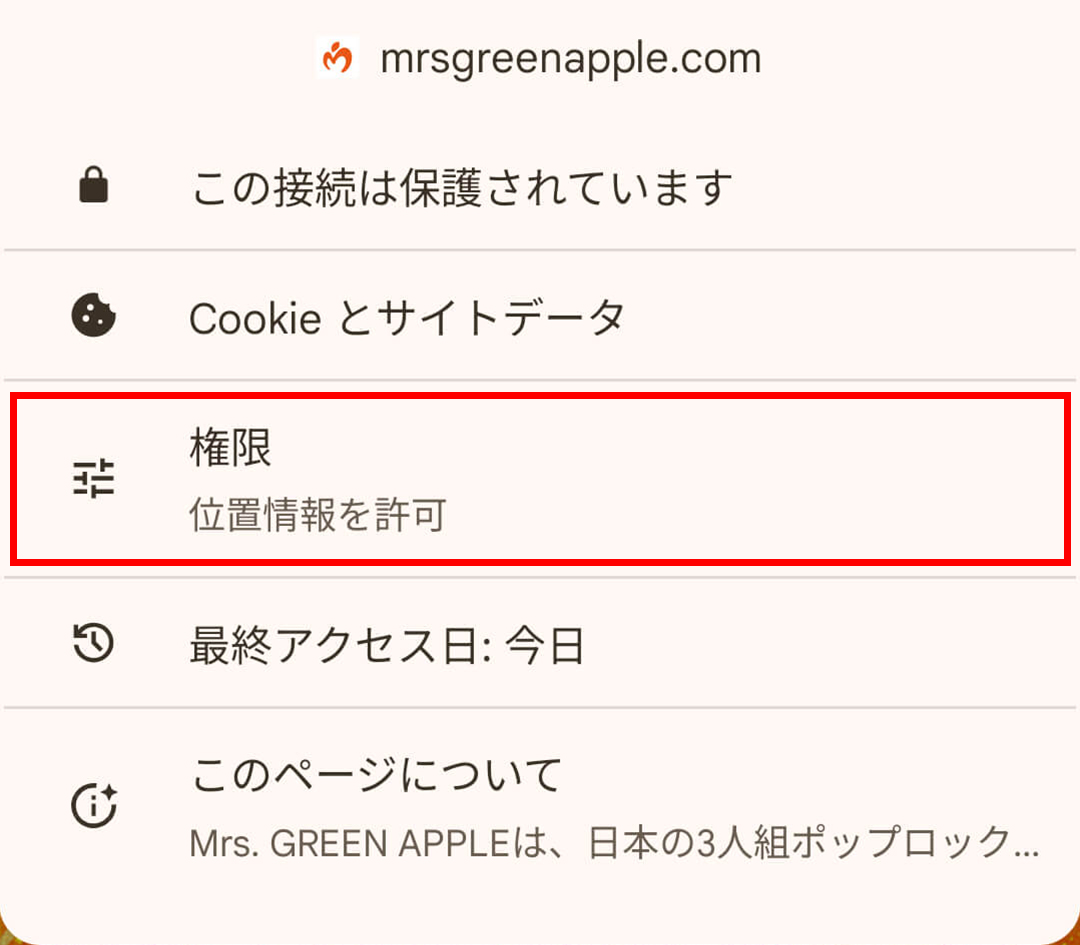Tap the '位置情報を許可' subtitle text
1080x945 pixels.
pyautogui.click(x=317, y=516)
